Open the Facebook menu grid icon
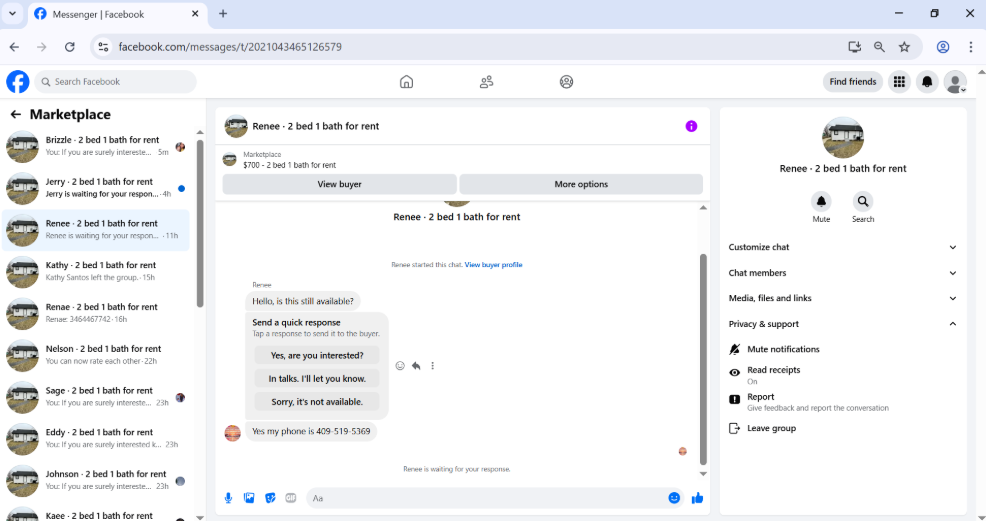This screenshot has height=521, width=986. point(899,82)
